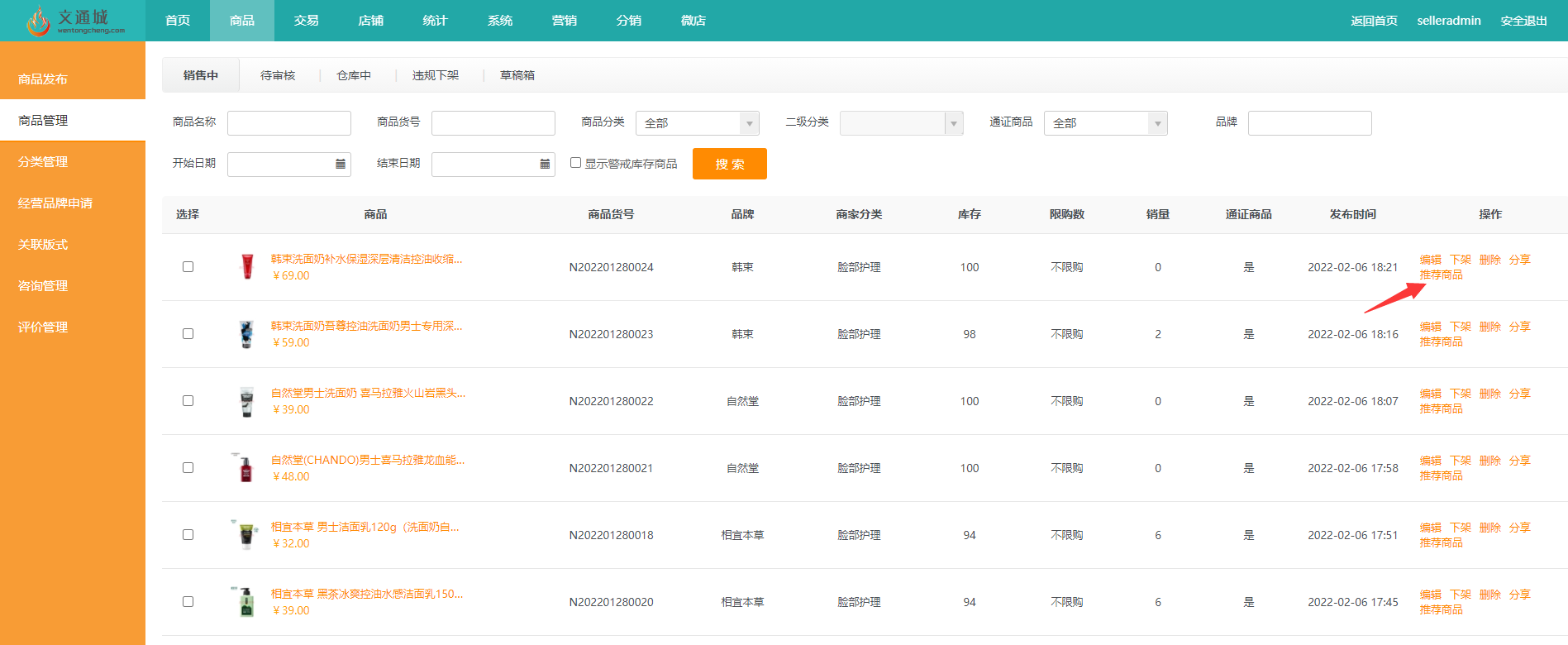Log out via 安全退出
This screenshot has height=645, width=1568.
point(1523,21)
